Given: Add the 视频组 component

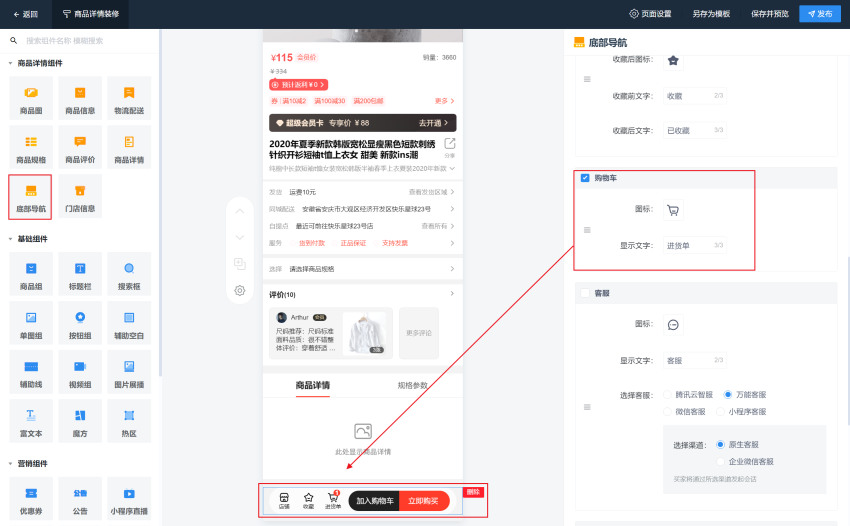Looking at the screenshot, I should (x=80, y=372).
